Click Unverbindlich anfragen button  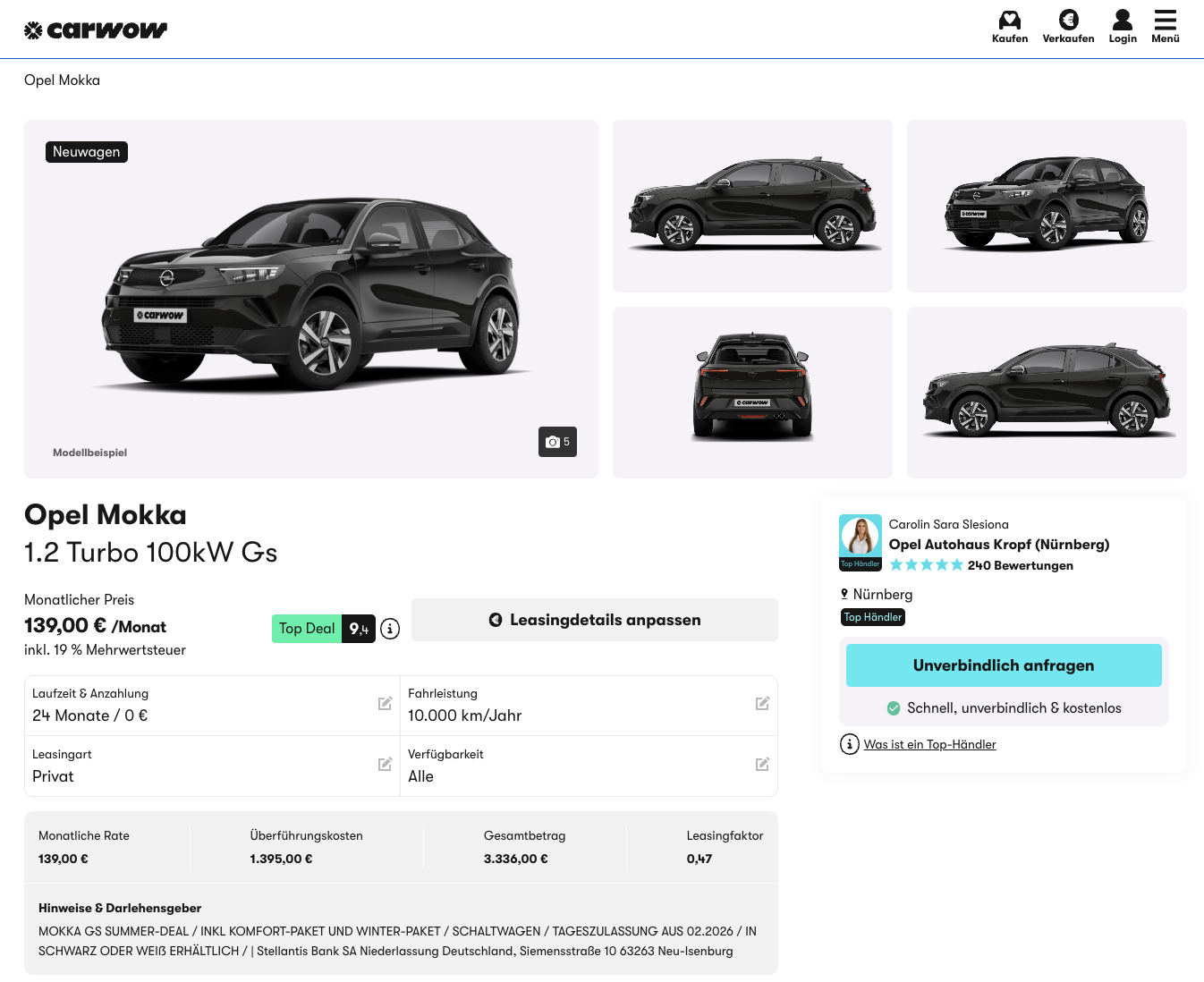(x=1004, y=665)
